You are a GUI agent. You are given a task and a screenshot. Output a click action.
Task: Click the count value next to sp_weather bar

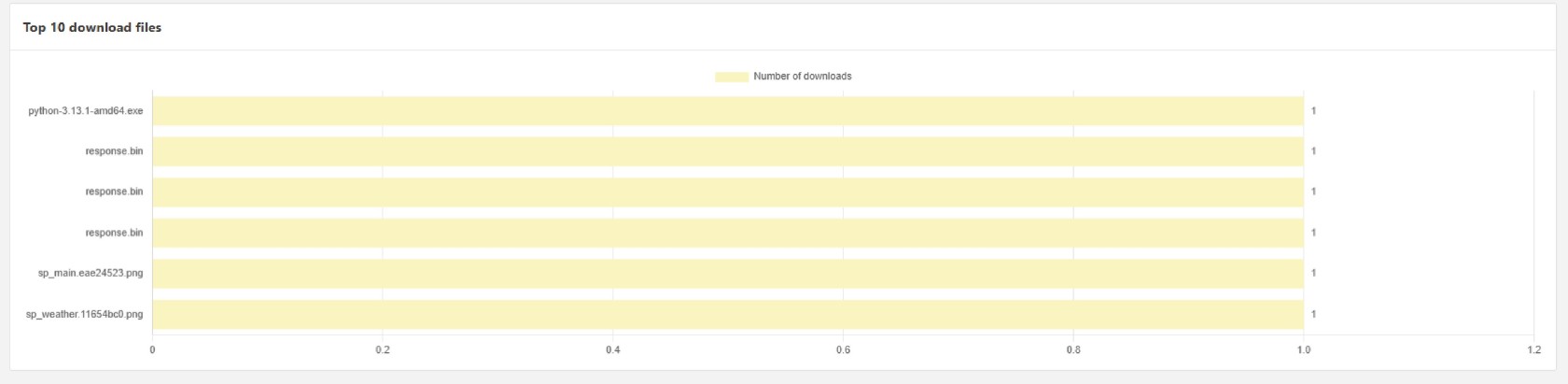pyautogui.click(x=1313, y=315)
